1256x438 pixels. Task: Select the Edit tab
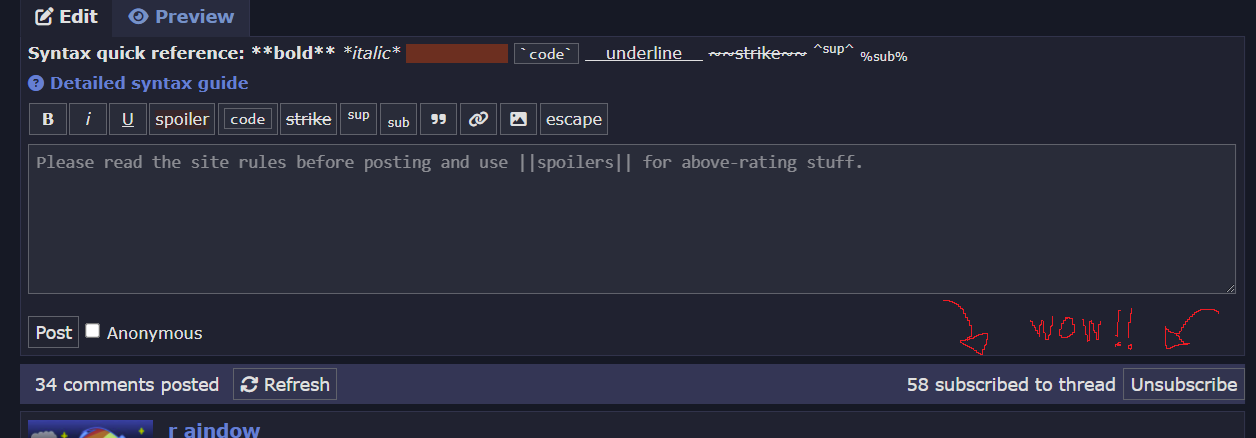click(x=66, y=17)
